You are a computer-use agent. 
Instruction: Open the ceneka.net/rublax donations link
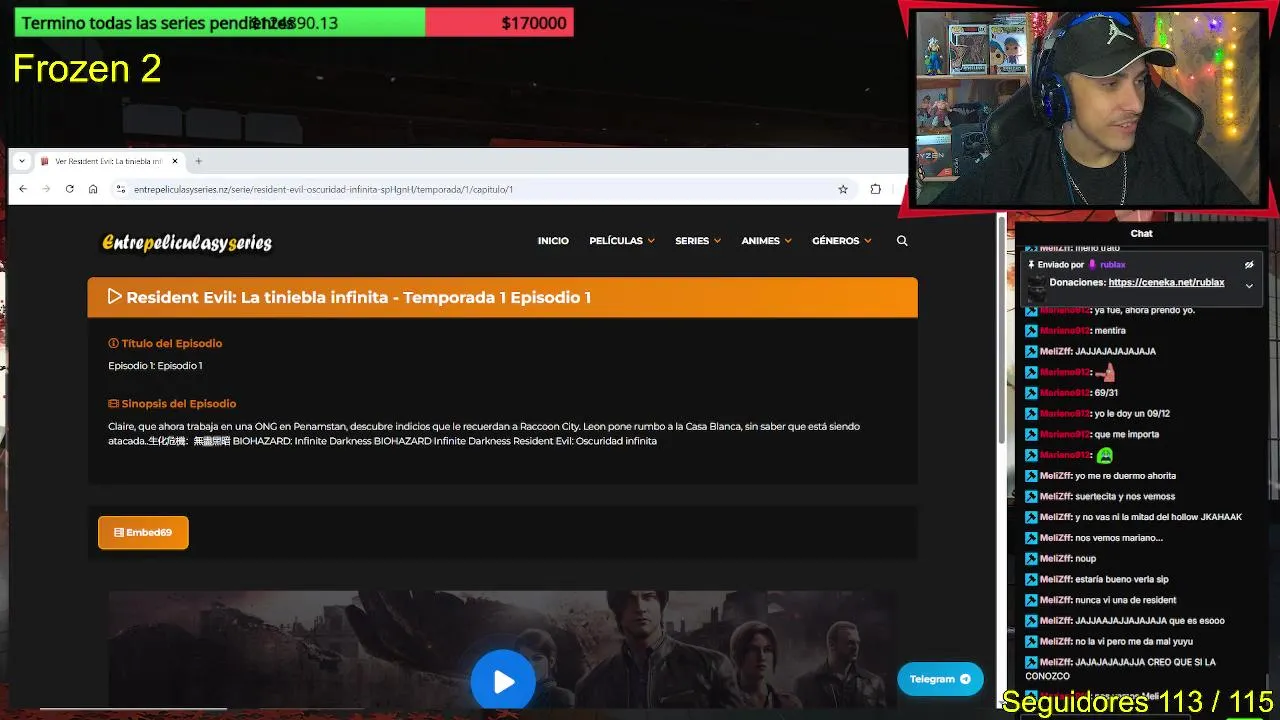point(1166,283)
